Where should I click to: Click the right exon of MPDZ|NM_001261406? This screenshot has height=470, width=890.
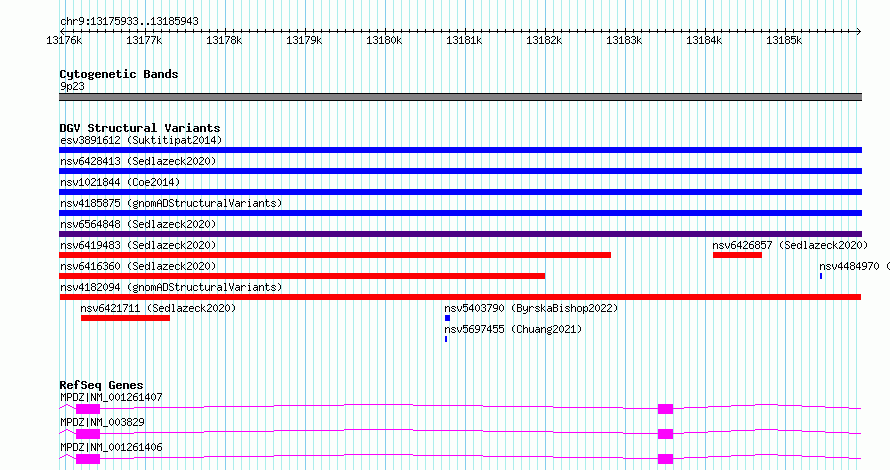tap(665, 459)
